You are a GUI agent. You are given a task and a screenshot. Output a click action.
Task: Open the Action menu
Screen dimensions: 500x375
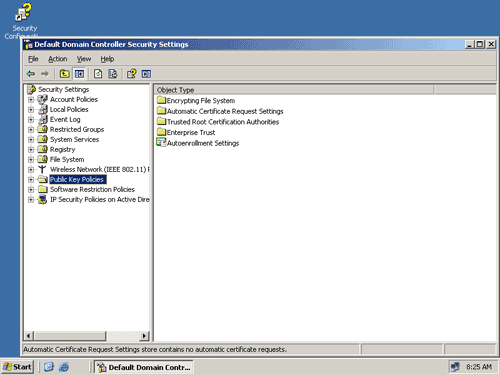tap(58, 59)
